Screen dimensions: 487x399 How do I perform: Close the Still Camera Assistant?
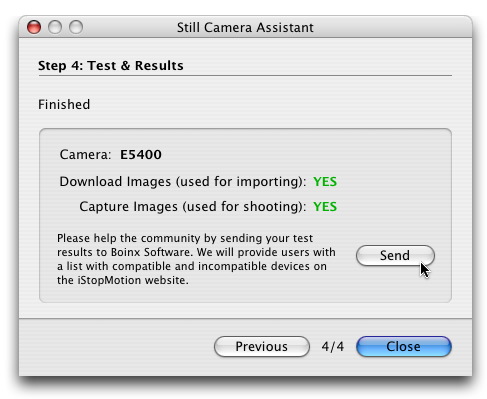pyautogui.click(x=404, y=346)
